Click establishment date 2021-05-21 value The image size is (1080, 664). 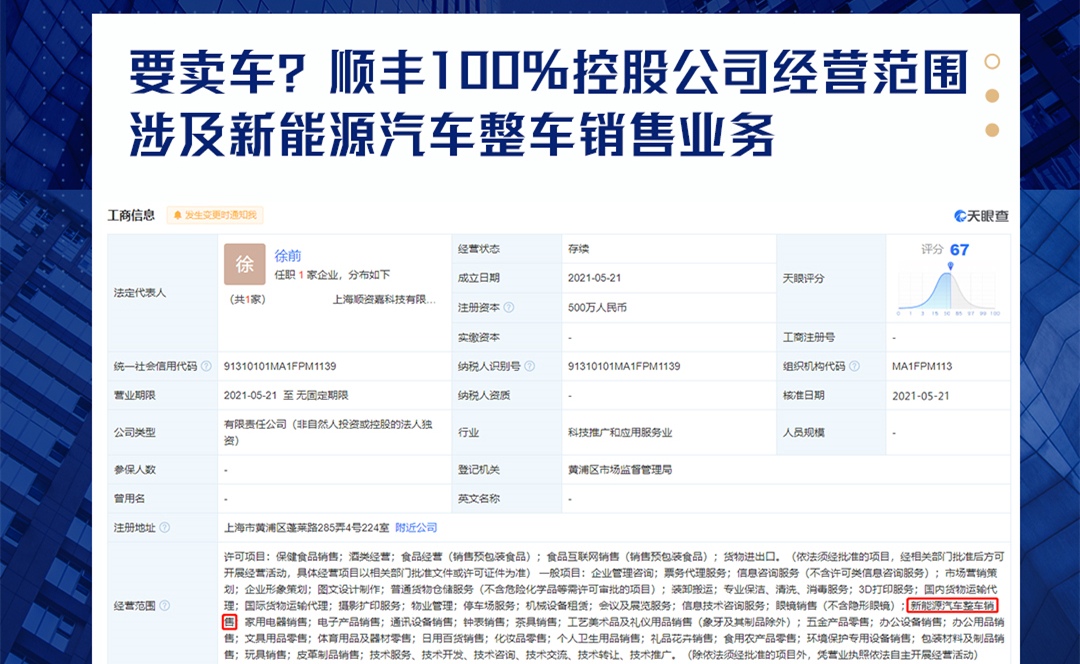pos(594,278)
